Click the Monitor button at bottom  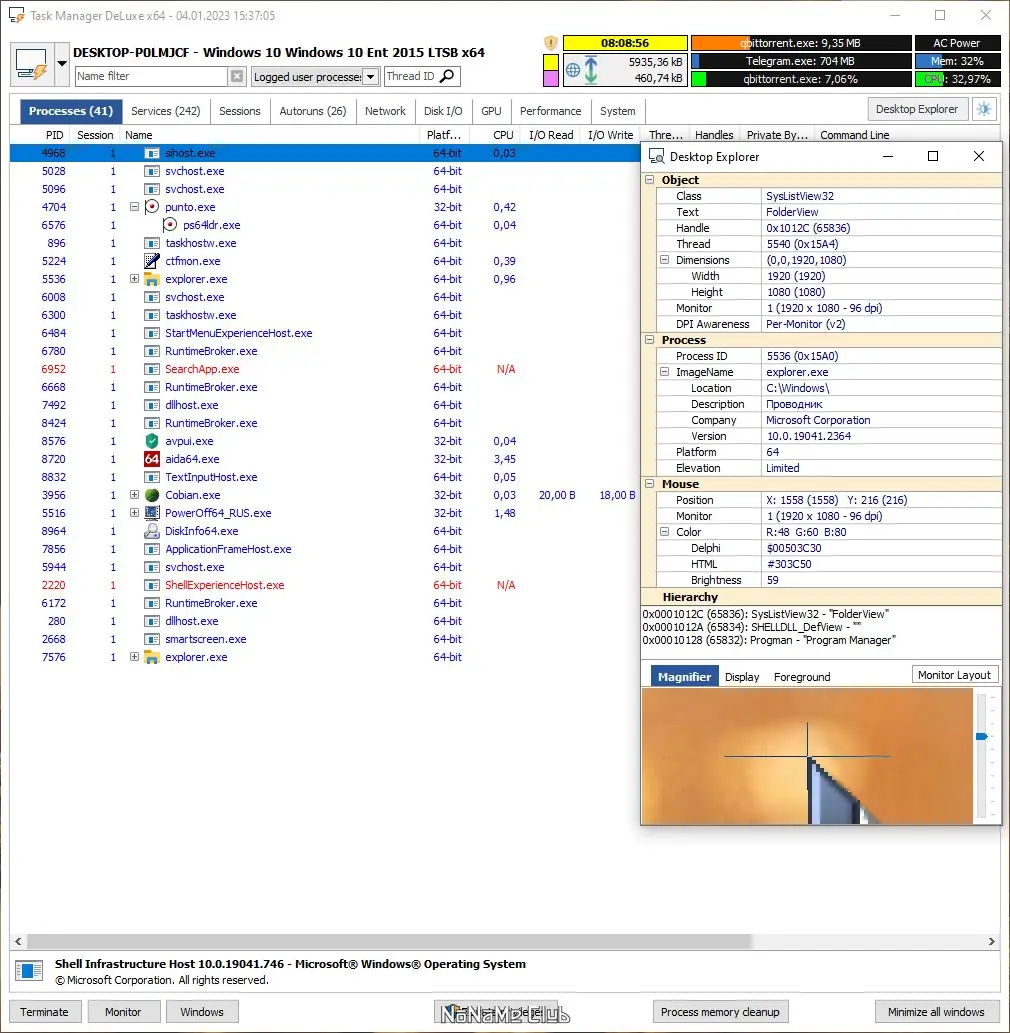point(123,1012)
